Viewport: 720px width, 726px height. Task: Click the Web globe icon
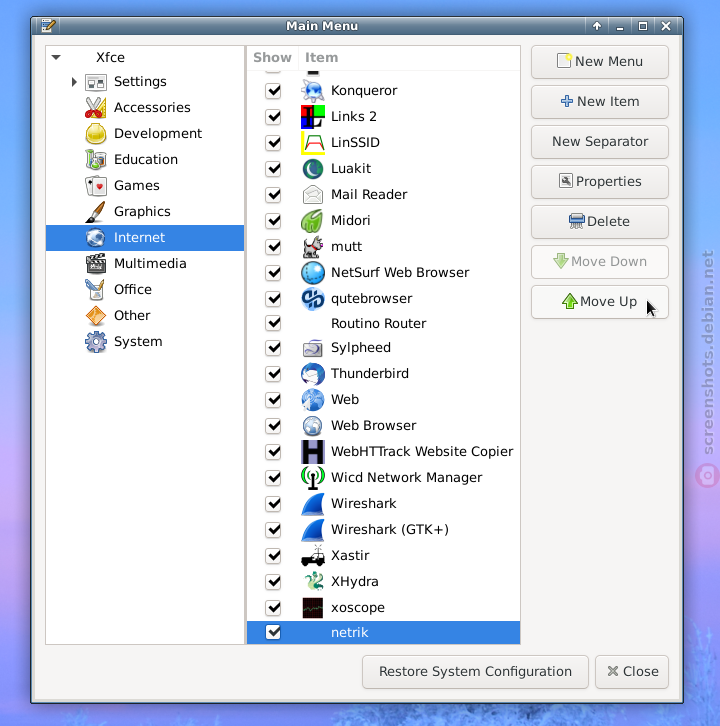pyautogui.click(x=313, y=400)
